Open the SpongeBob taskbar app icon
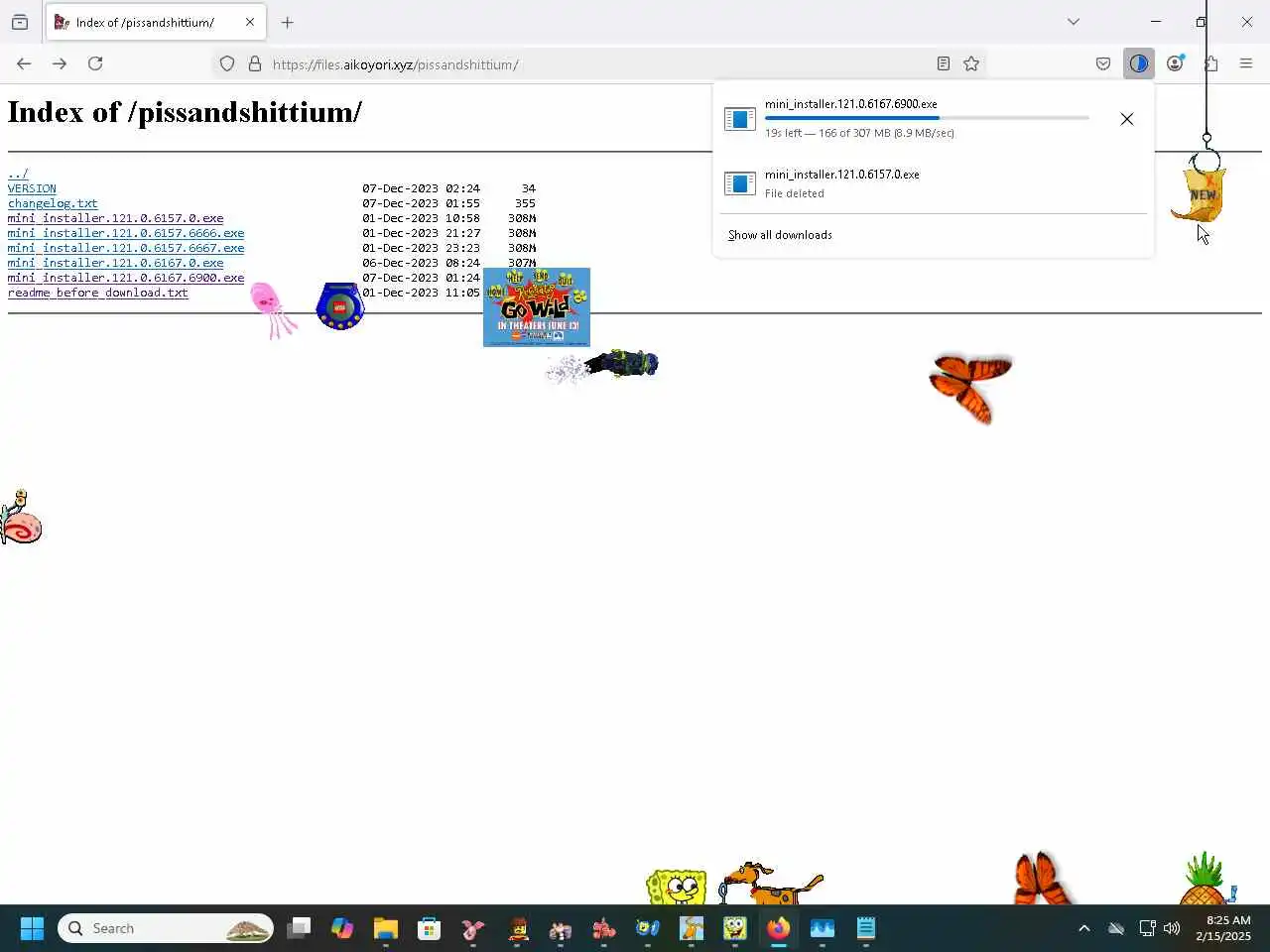This screenshot has width=1270, height=952. [735, 928]
